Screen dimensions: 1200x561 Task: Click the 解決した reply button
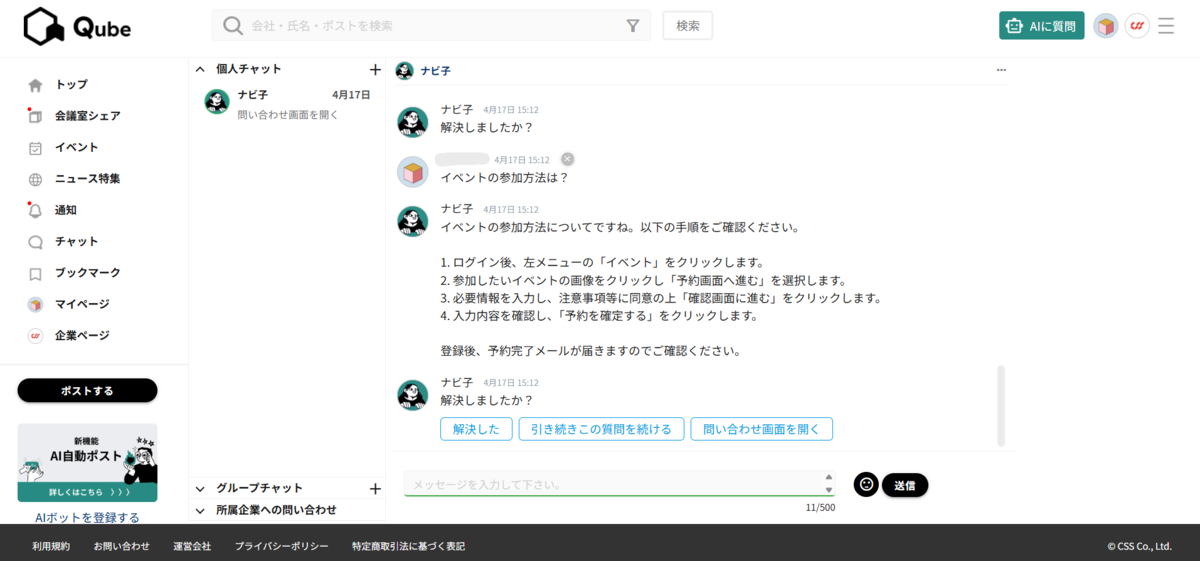[476, 429]
